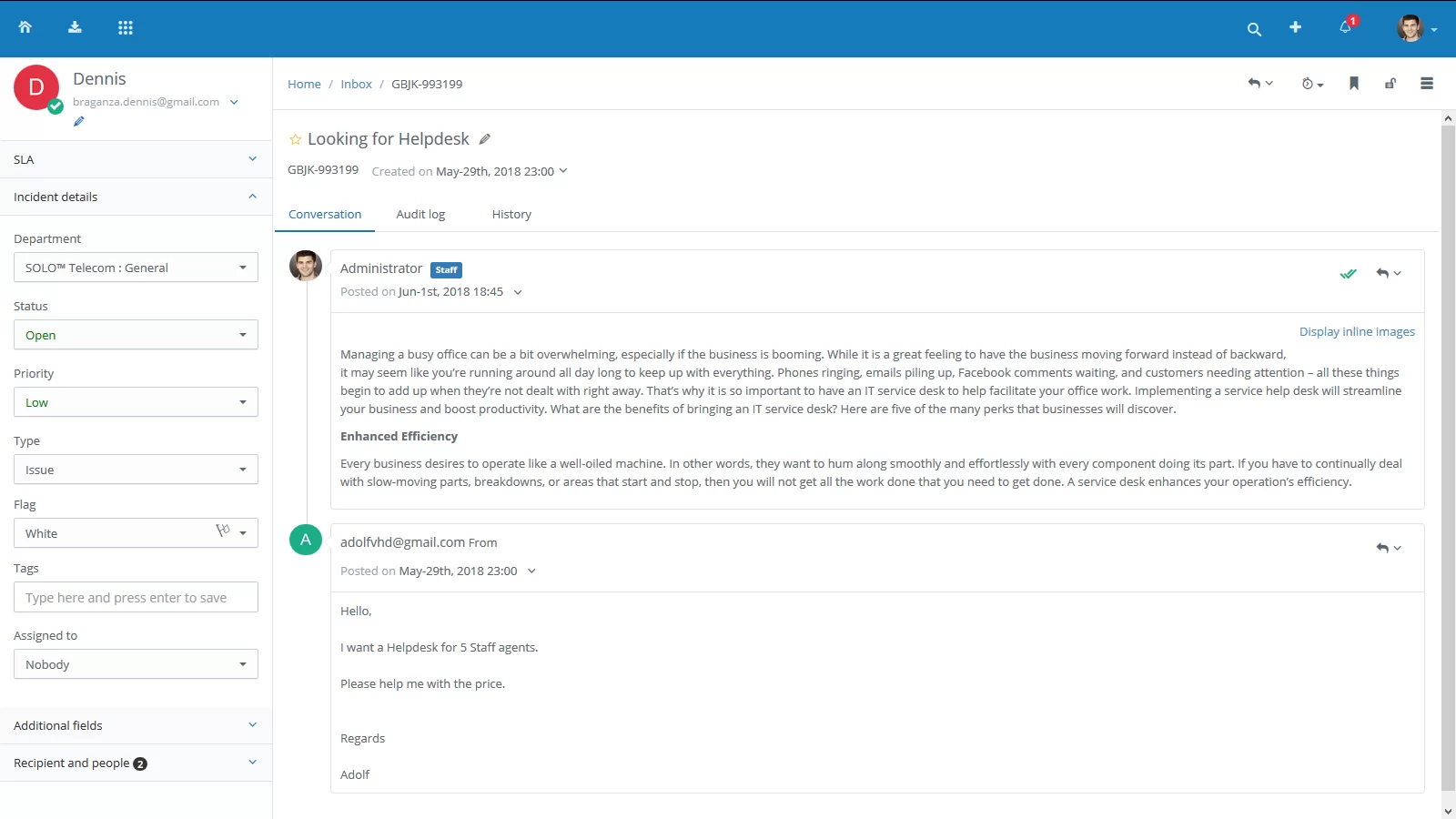Toggle read checkmark on Administrator post

(x=1348, y=273)
